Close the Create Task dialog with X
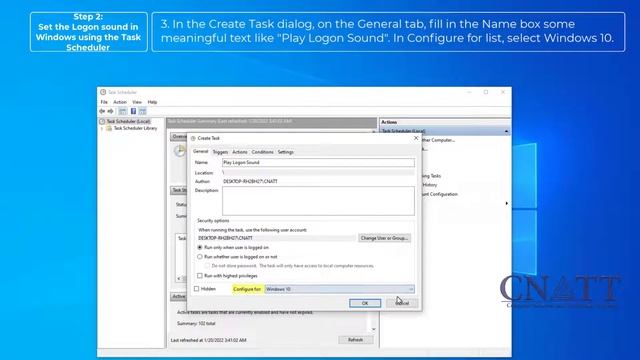This screenshot has height=360, width=640. click(x=416, y=138)
